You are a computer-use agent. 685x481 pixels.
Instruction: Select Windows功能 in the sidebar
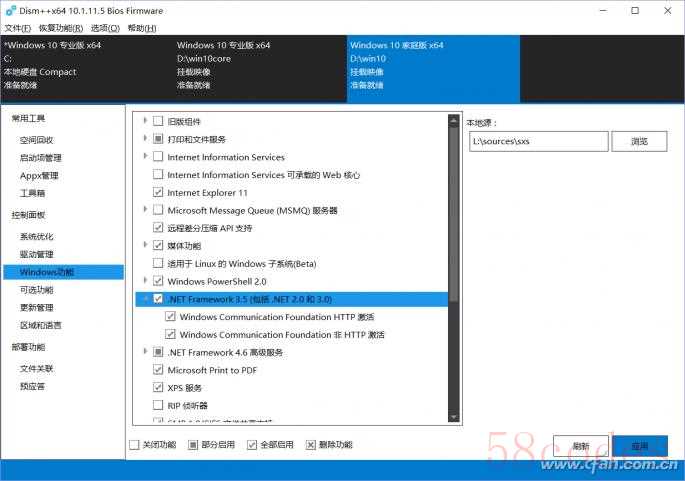click(x=63, y=272)
